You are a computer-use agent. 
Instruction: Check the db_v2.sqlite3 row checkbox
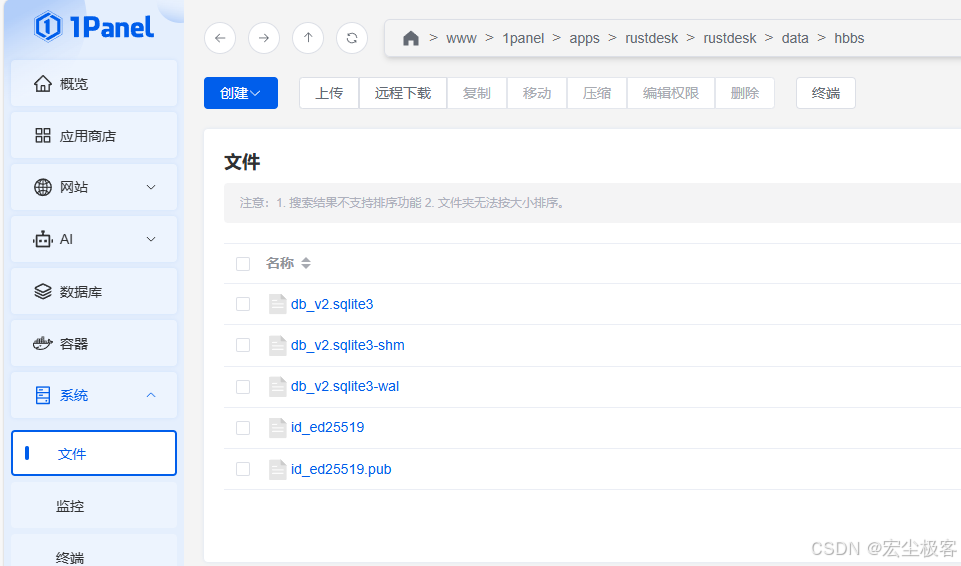pos(243,304)
